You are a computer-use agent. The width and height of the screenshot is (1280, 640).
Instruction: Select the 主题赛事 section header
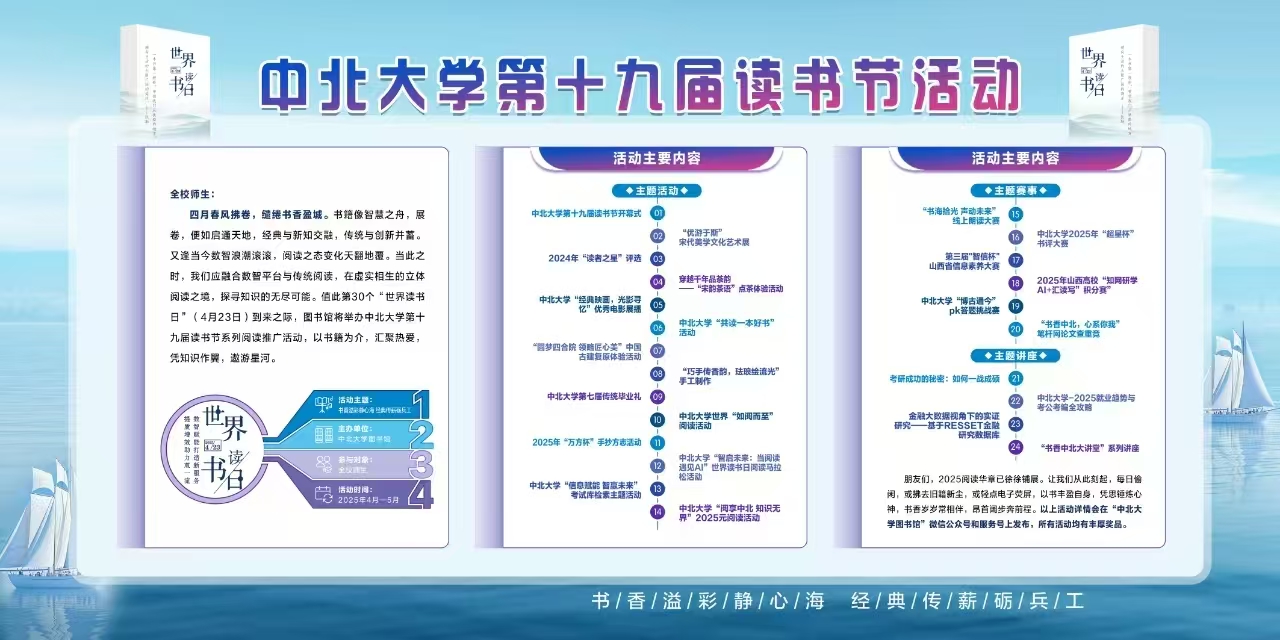tap(1015, 190)
